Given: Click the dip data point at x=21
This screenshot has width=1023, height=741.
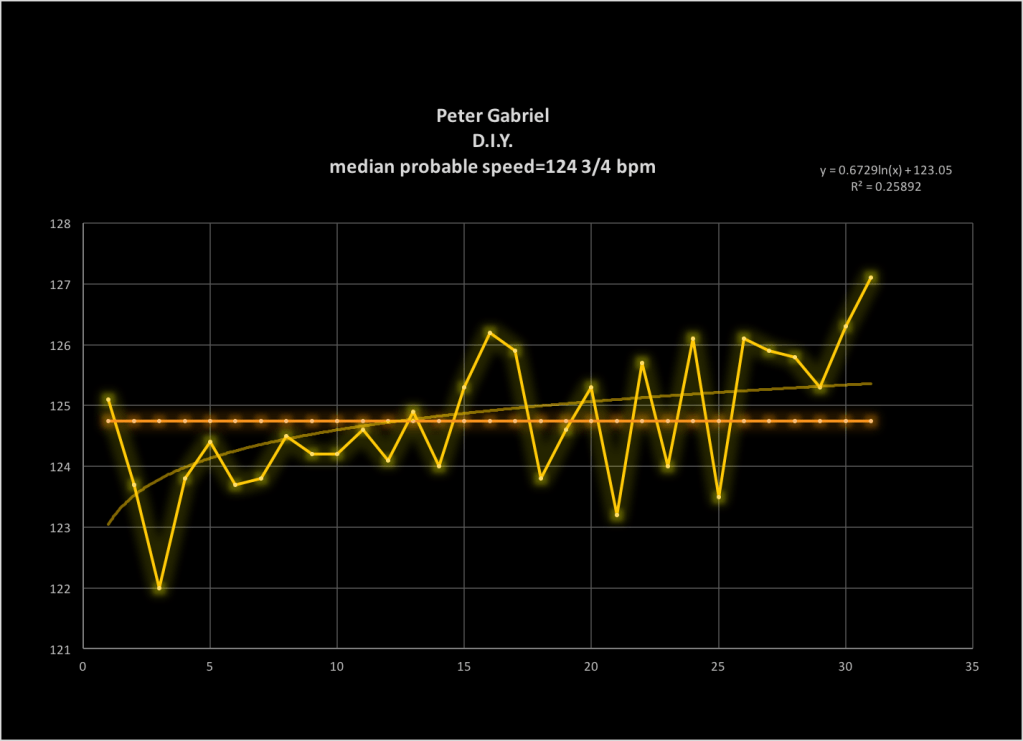Looking at the screenshot, I should tap(617, 515).
